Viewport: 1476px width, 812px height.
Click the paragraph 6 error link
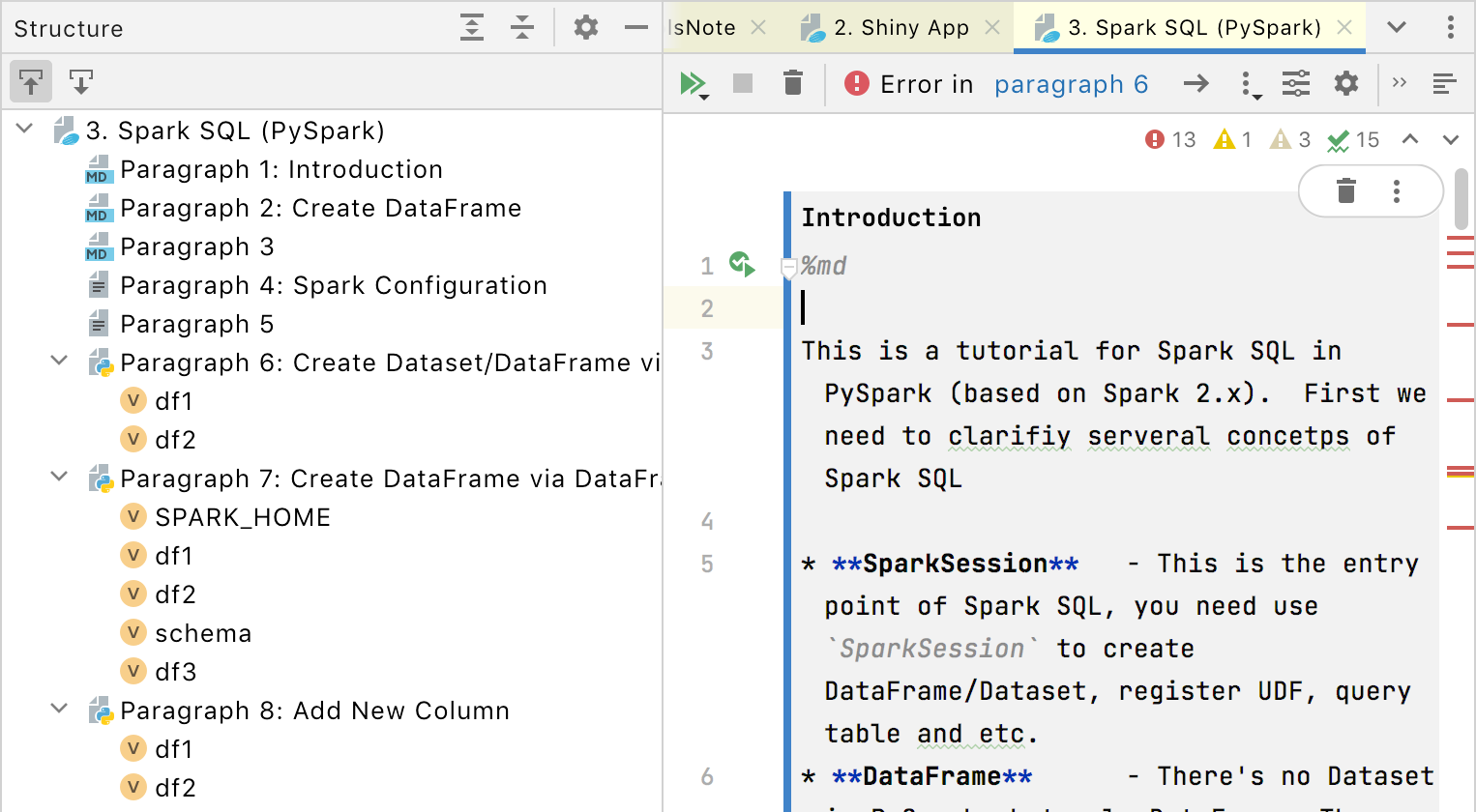pyautogui.click(x=1071, y=85)
